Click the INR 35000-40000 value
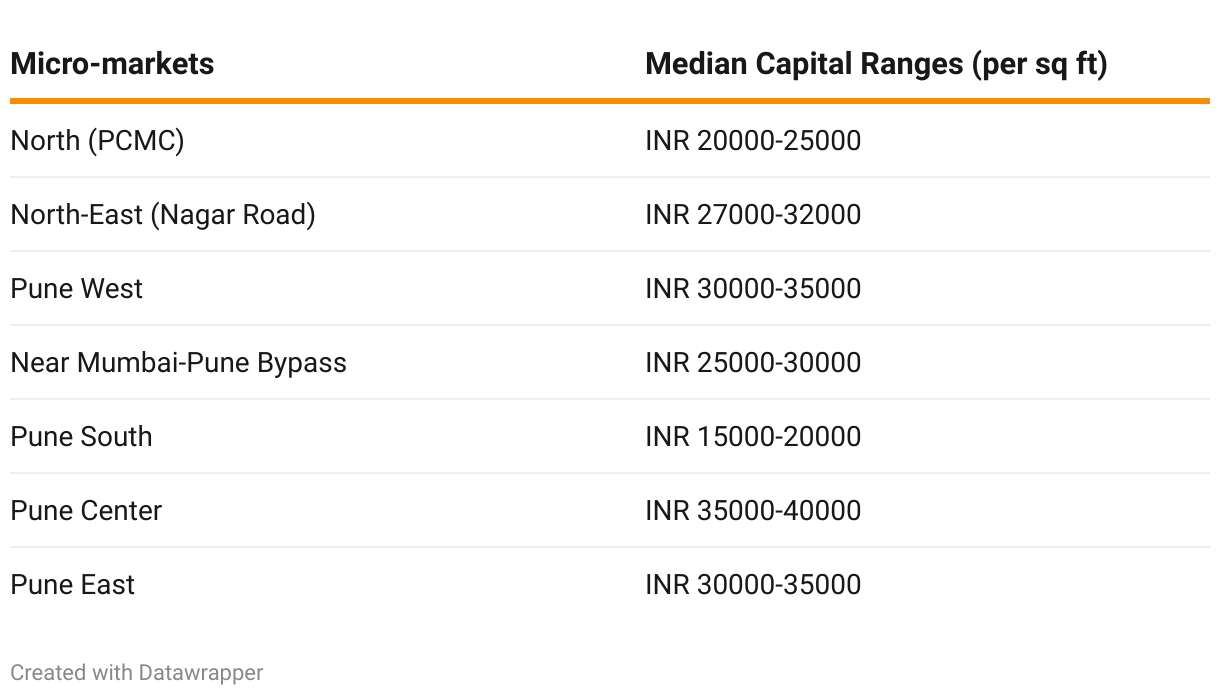 coord(753,511)
